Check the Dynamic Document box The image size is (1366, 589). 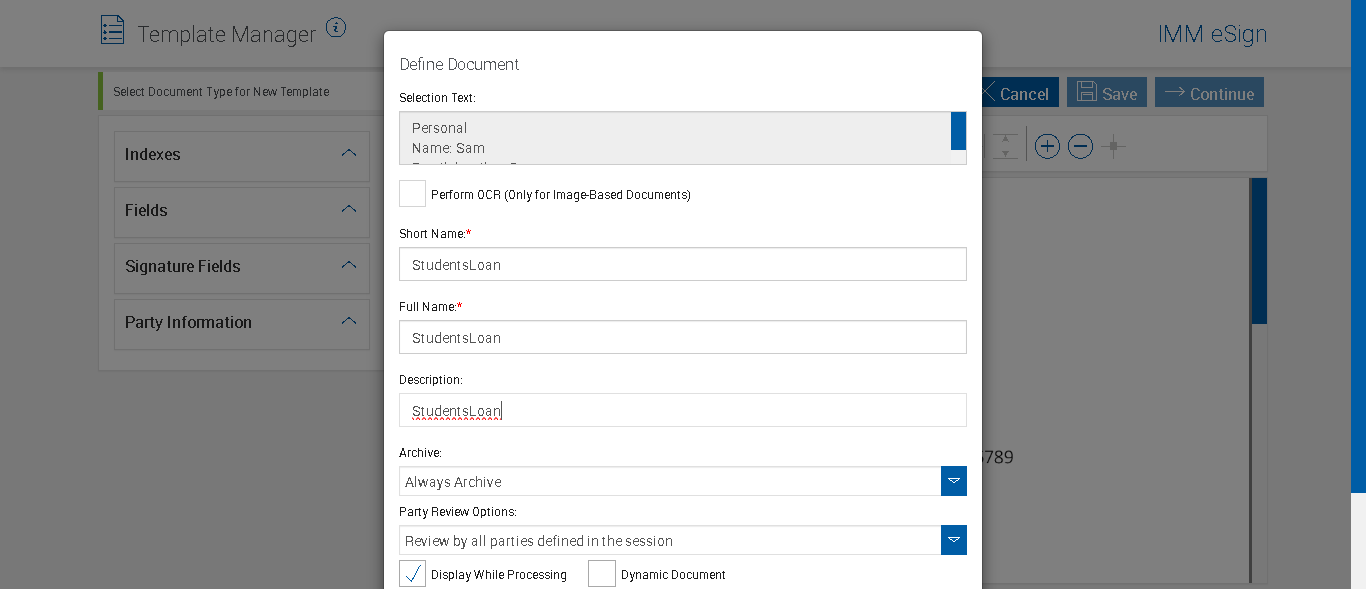coord(602,574)
